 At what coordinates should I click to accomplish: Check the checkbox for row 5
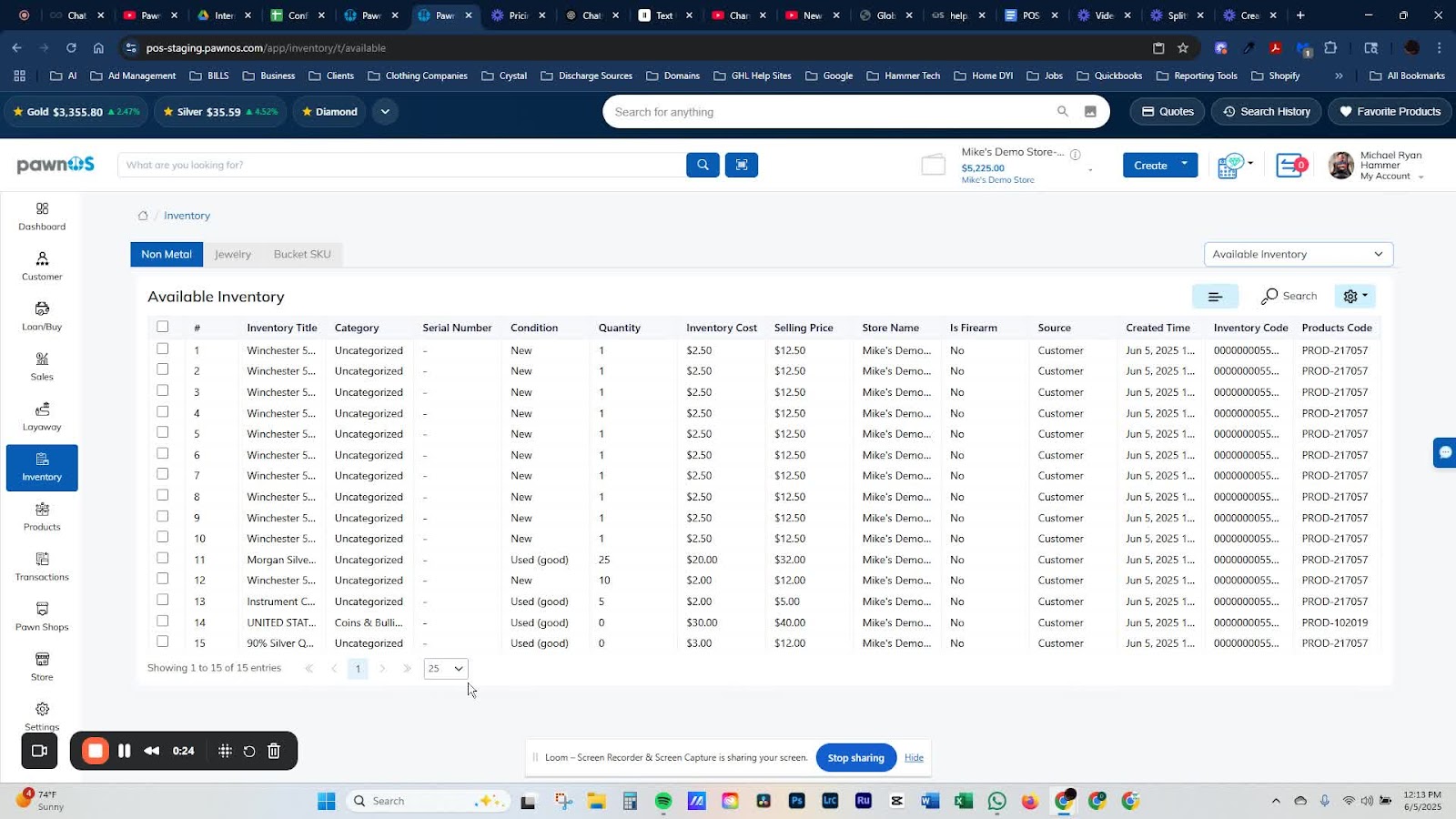pos(163,432)
